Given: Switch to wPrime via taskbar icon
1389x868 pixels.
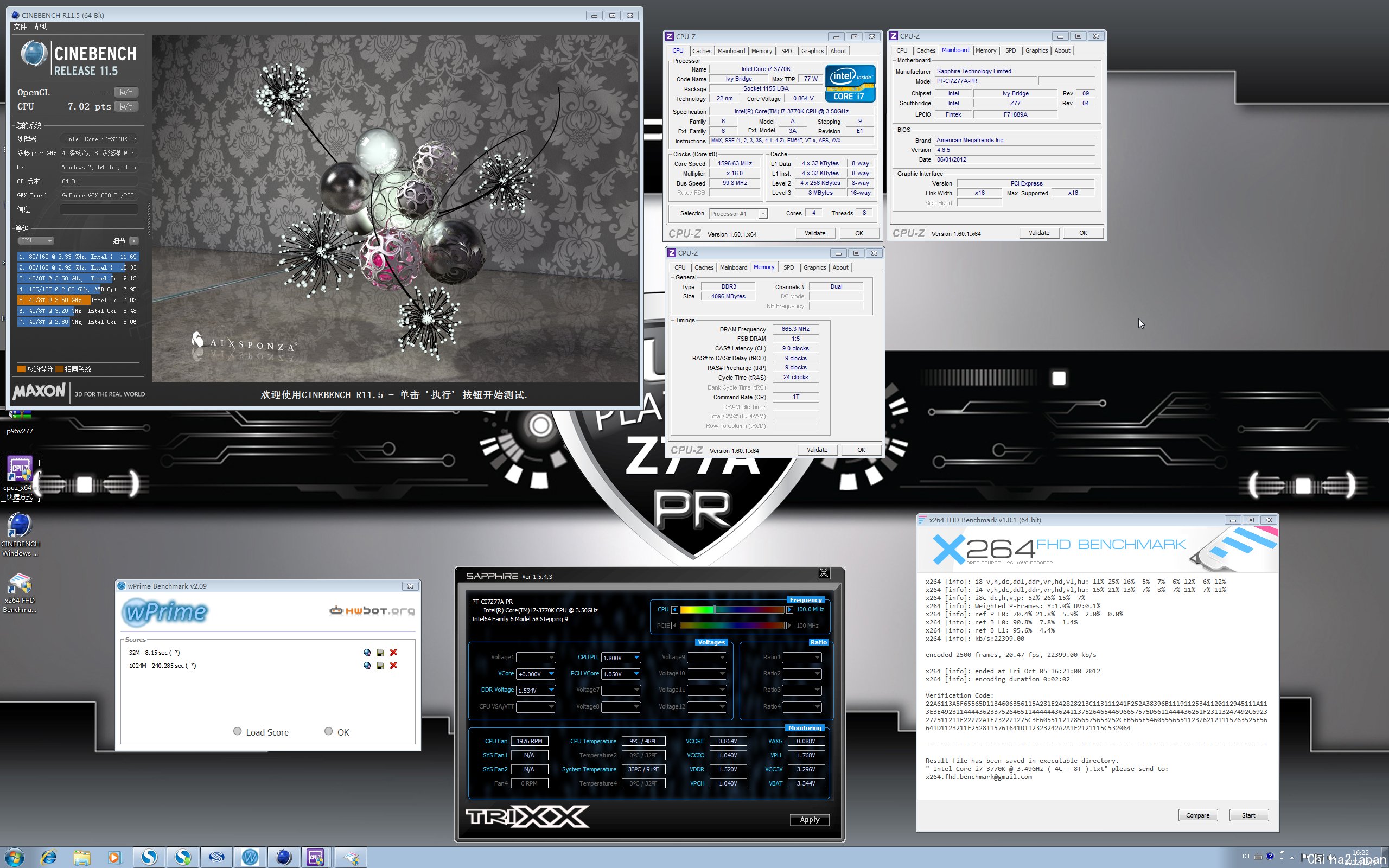Looking at the screenshot, I should pos(250,858).
